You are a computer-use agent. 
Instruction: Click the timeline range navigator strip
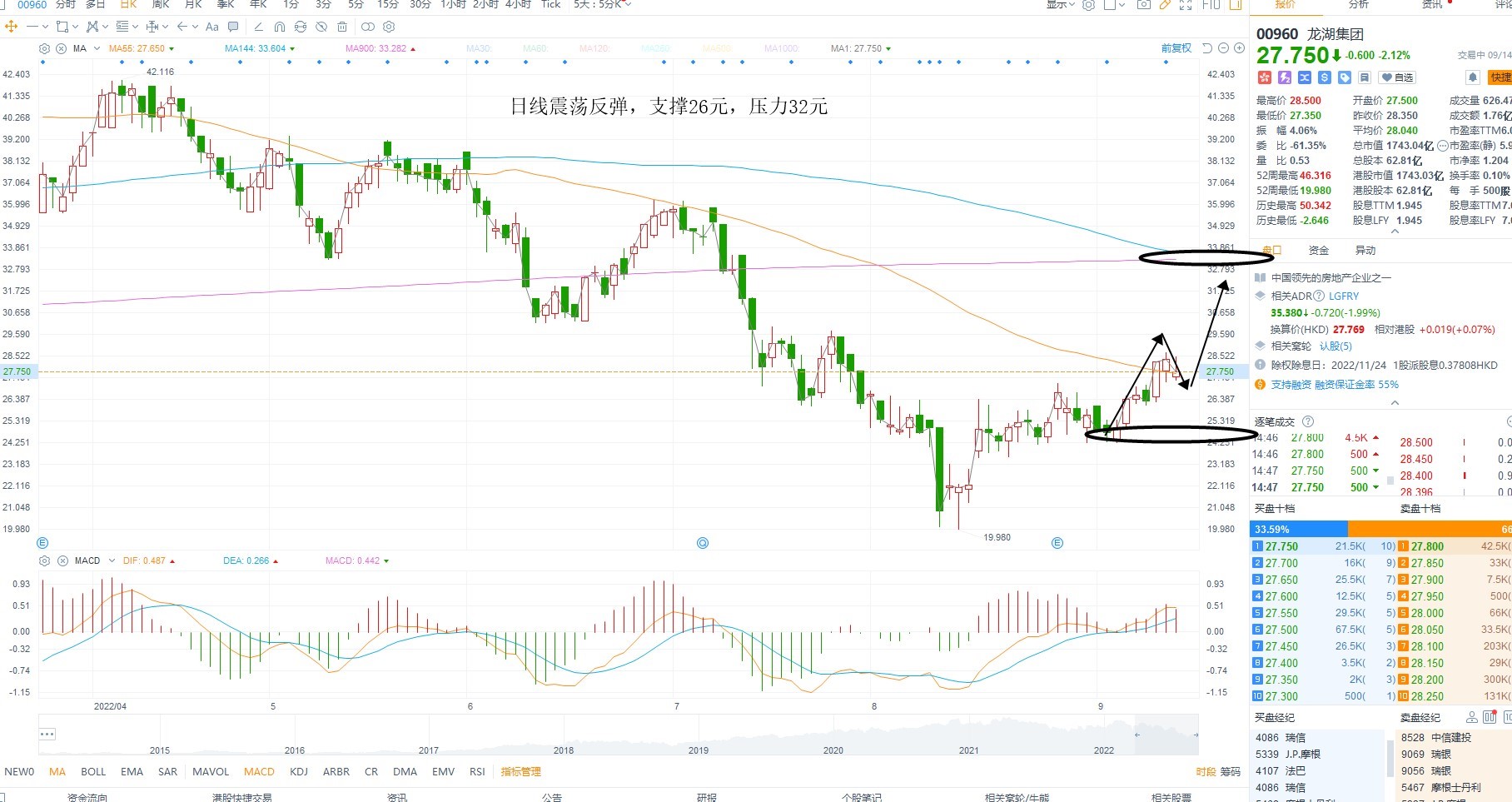coord(618,735)
